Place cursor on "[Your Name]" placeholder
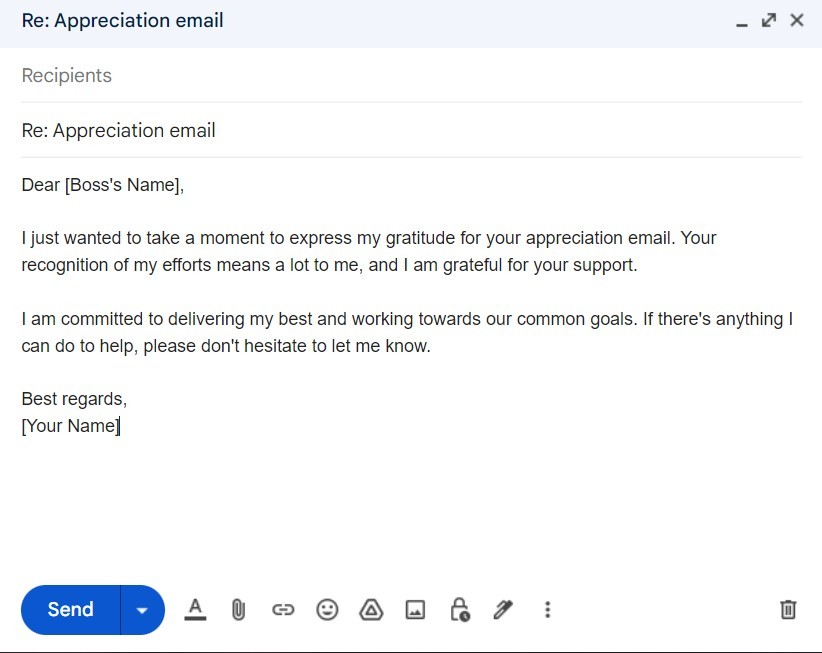 pyautogui.click(x=70, y=426)
